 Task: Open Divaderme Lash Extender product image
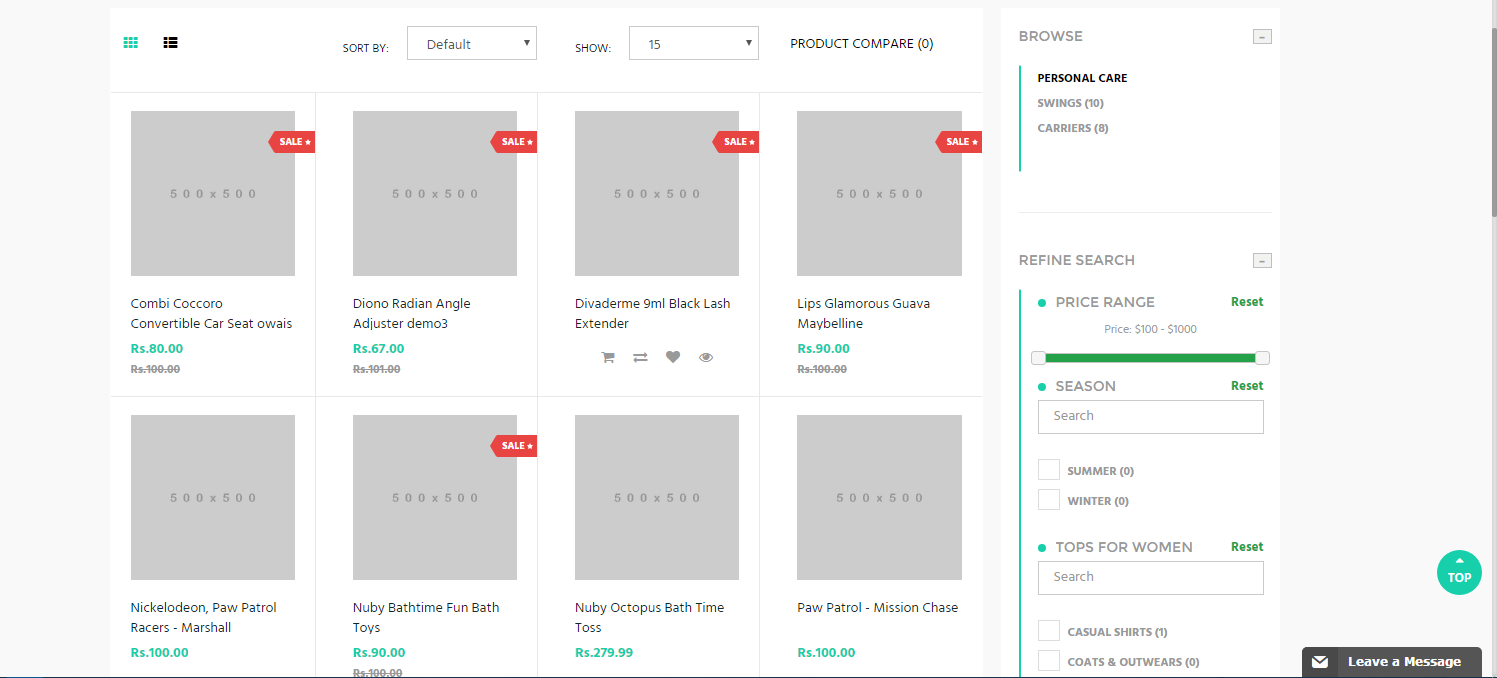pyautogui.click(x=657, y=193)
